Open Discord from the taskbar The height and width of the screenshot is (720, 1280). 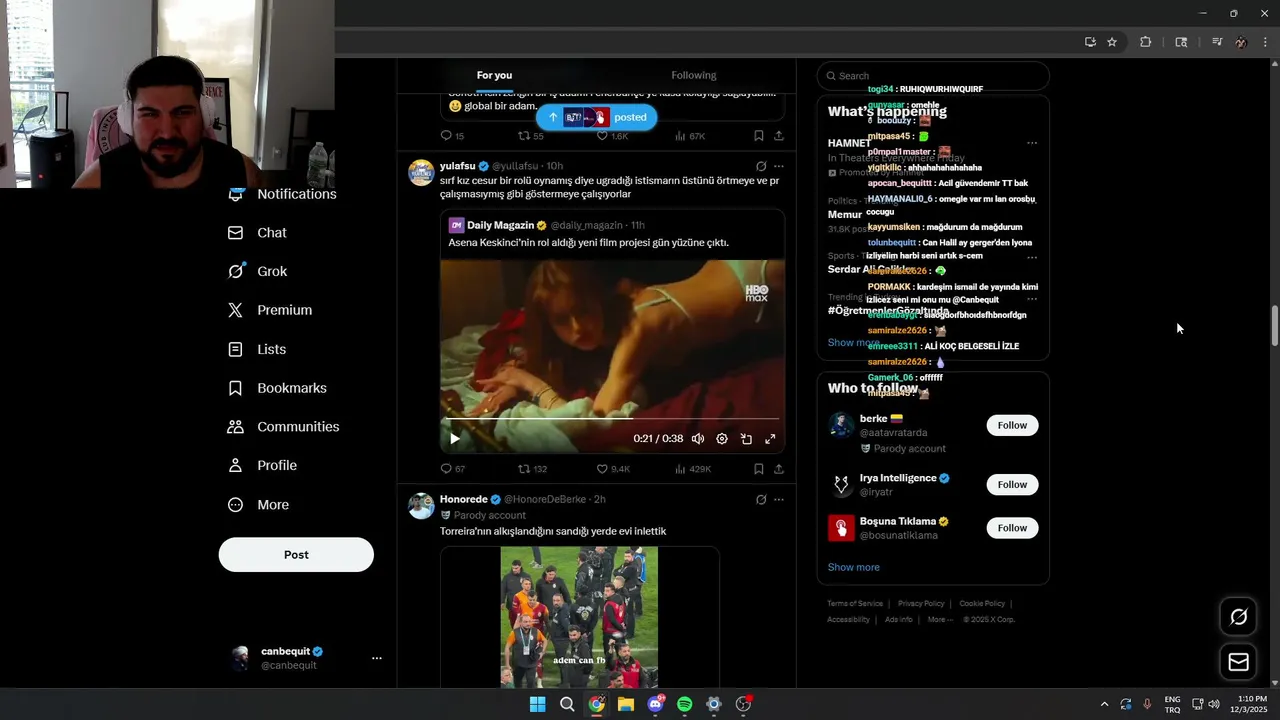pyautogui.click(x=655, y=704)
